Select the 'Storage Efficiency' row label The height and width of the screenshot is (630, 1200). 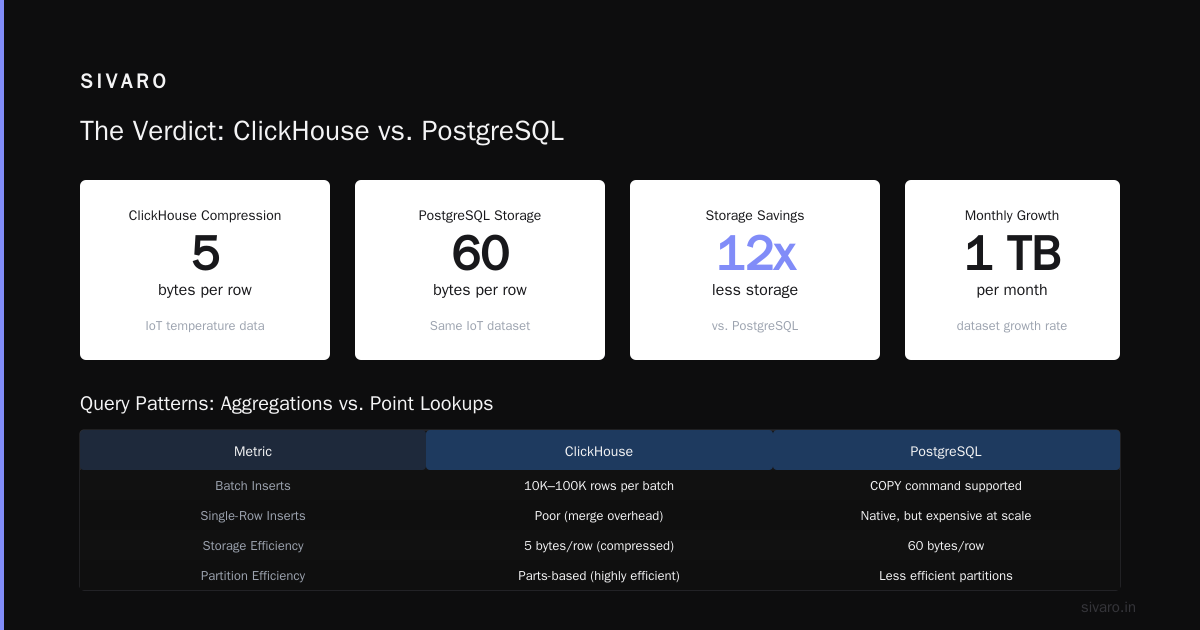click(x=253, y=546)
